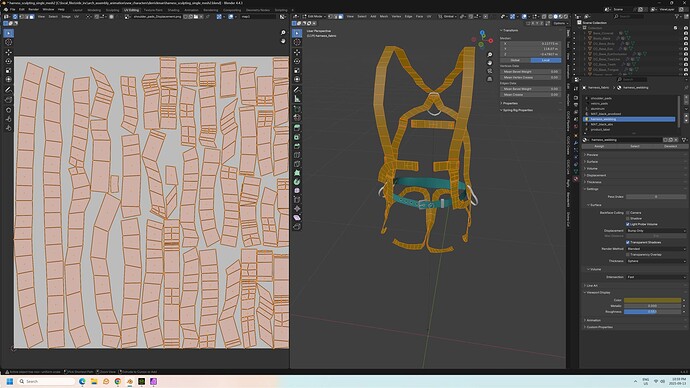This screenshot has height=388, width=690.
Task: Open the Render menu
Action: coord(33,9)
